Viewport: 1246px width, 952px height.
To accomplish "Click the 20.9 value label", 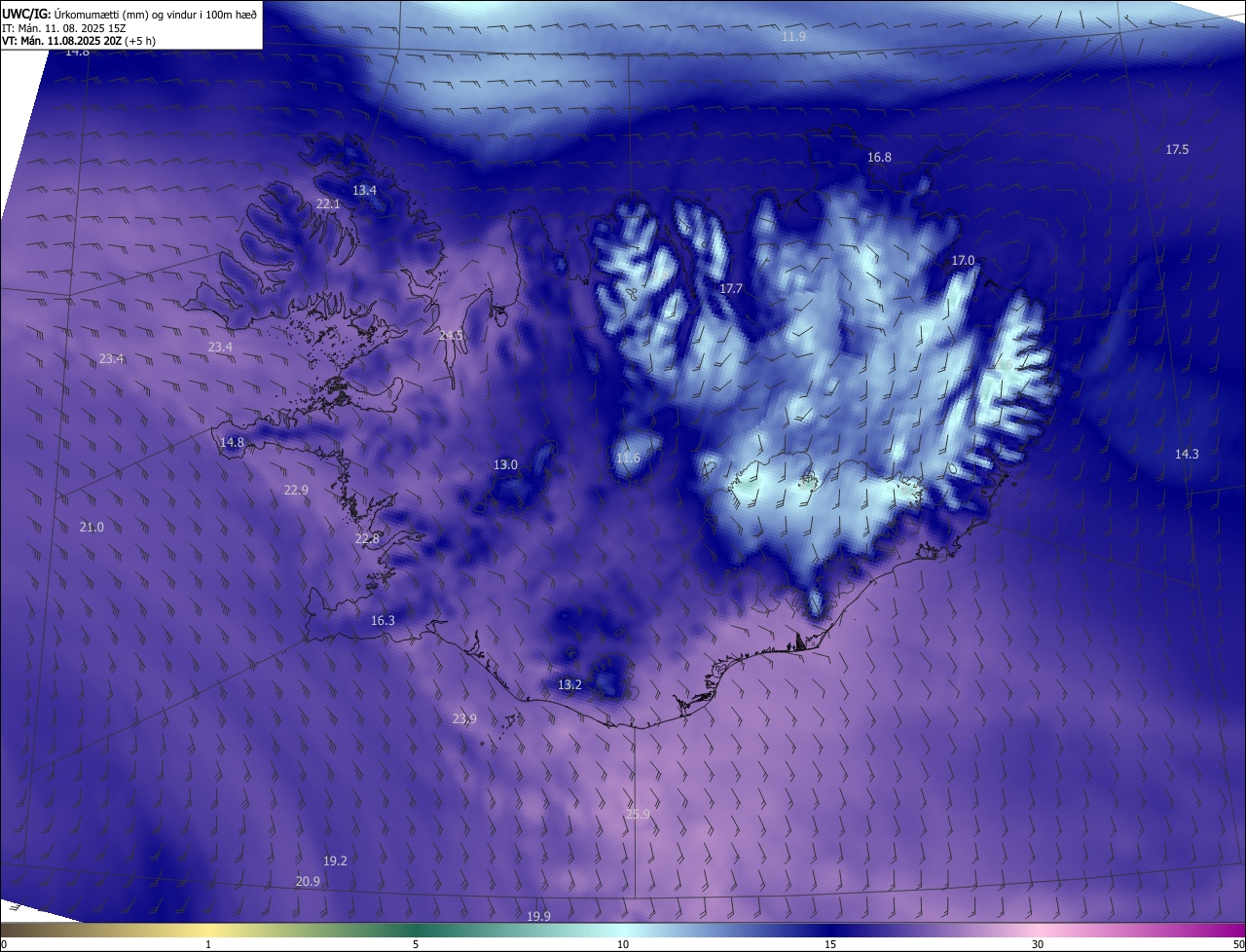I will (308, 881).
